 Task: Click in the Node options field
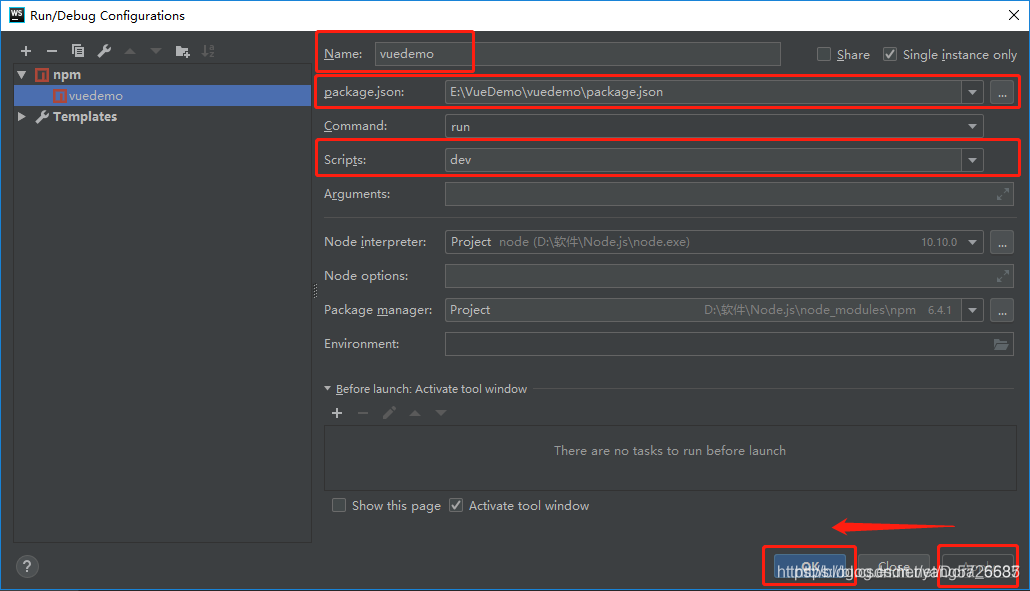coord(729,276)
